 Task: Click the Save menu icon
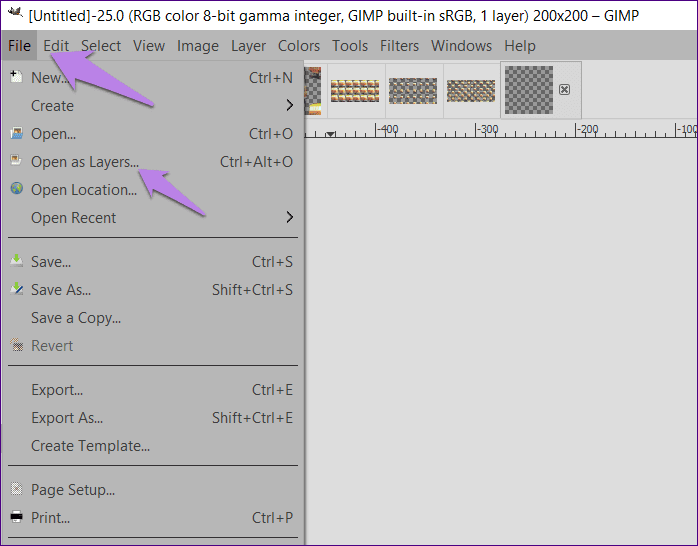(16, 260)
